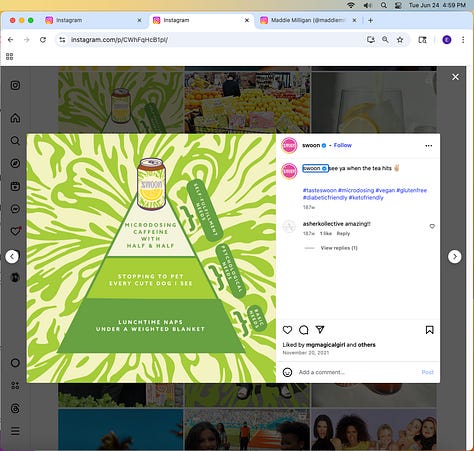The width and height of the screenshot is (474, 451).
Task: Click mgmagicalgirl in likes
Action: click(x=325, y=345)
